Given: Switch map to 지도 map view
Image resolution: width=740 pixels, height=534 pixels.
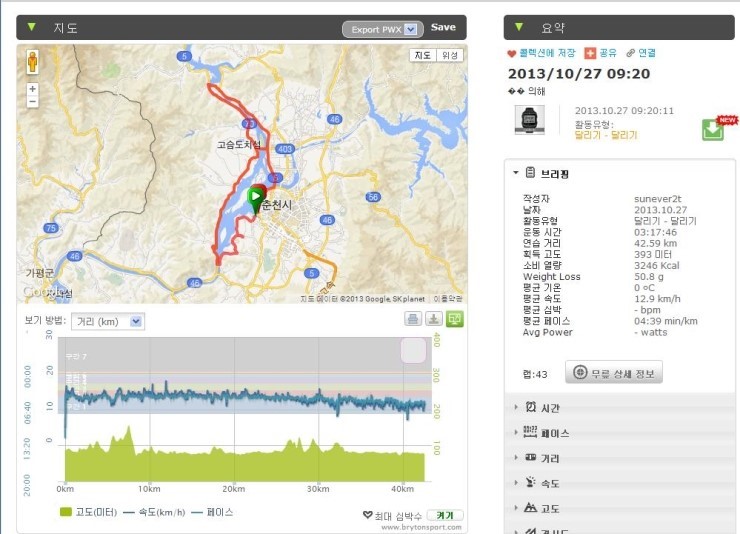Looking at the screenshot, I should [x=423, y=57].
